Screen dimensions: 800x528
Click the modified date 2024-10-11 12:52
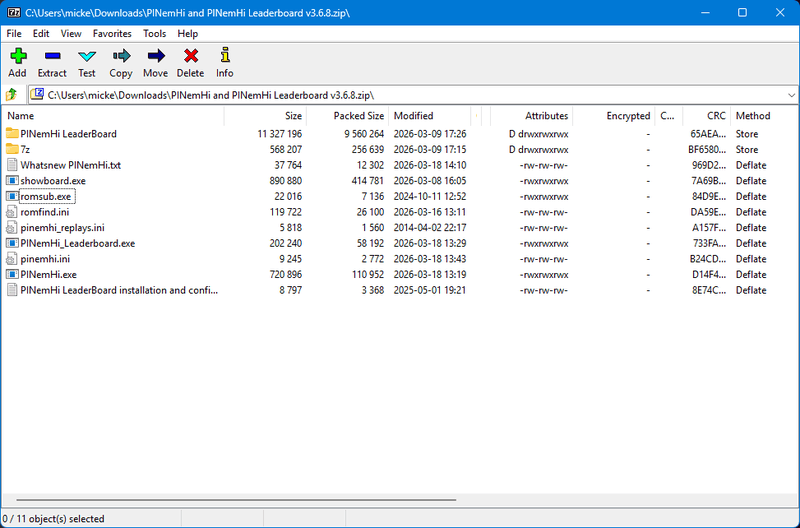430,196
